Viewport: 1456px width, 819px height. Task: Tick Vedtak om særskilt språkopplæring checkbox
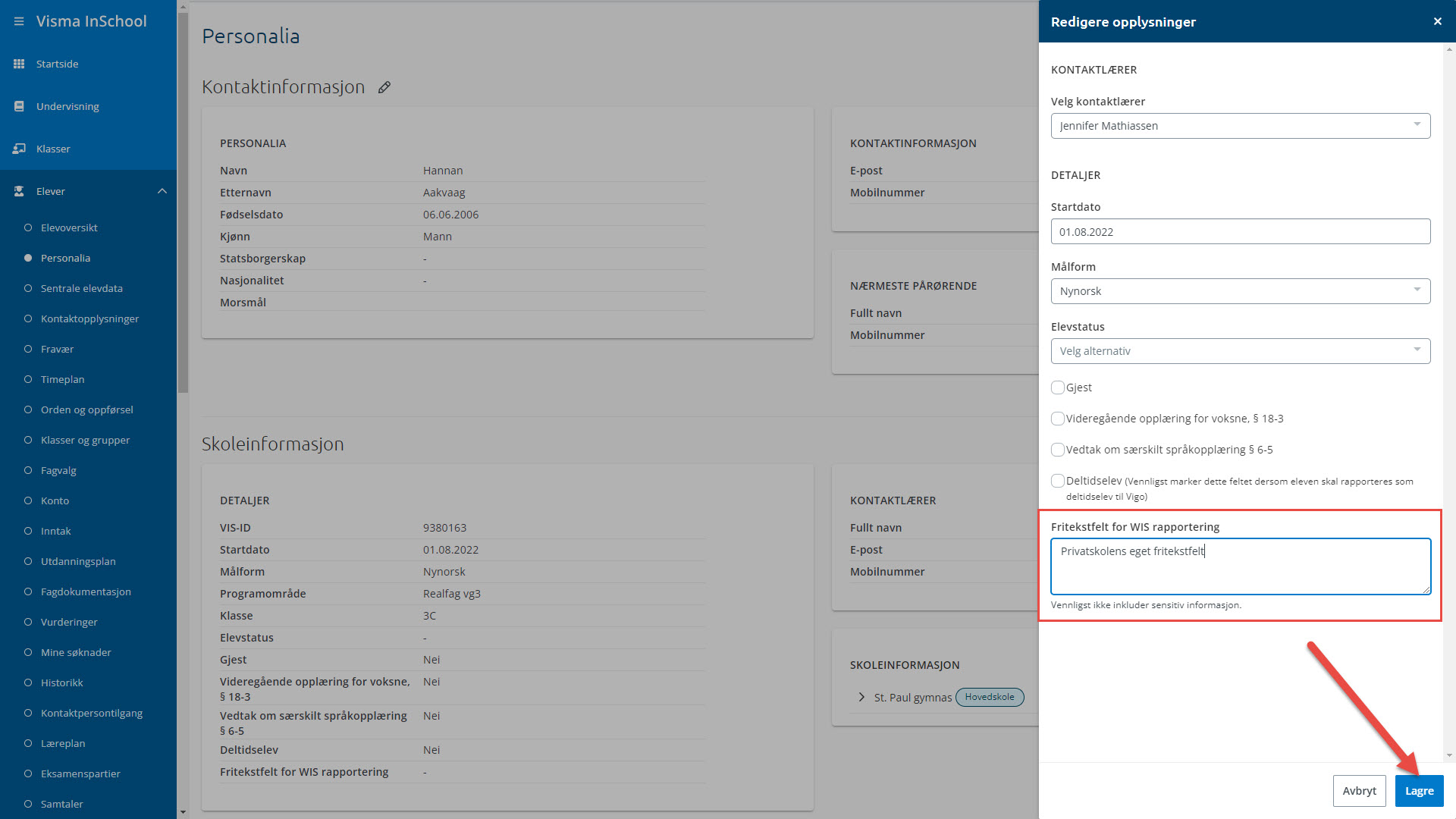coord(1058,450)
